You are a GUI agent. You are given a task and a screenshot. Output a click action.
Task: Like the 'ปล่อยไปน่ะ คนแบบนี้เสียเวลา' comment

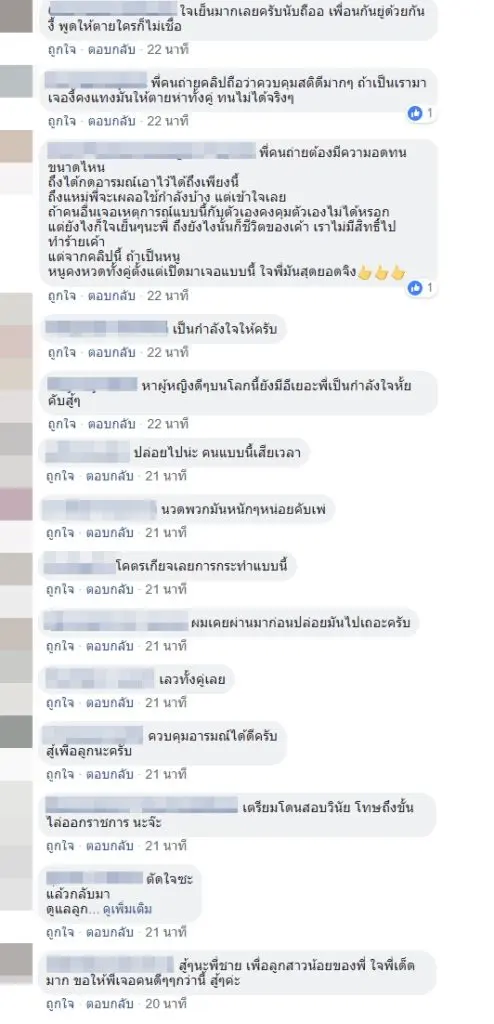(x=61, y=476)
